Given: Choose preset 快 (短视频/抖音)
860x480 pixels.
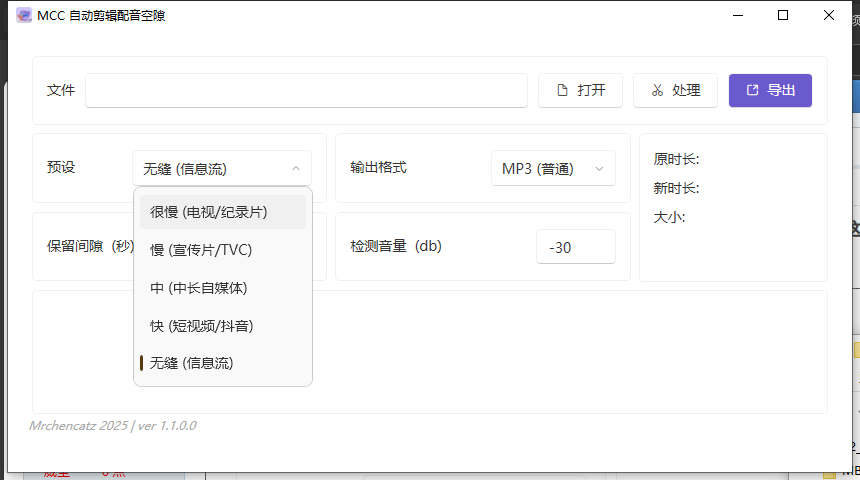Looking at the screenshot, I should tap(223, 326).
